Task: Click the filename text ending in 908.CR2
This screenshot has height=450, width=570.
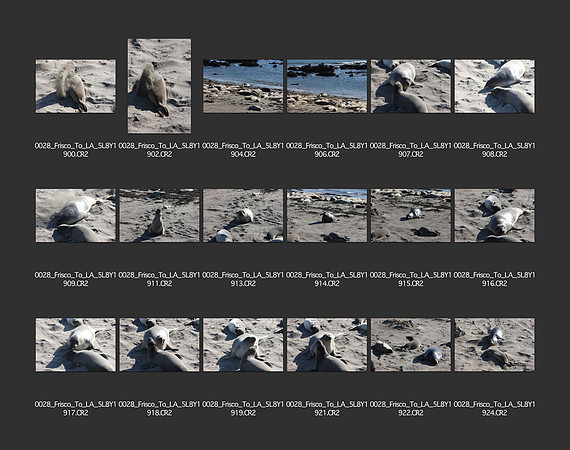Action: pos(494,150)
